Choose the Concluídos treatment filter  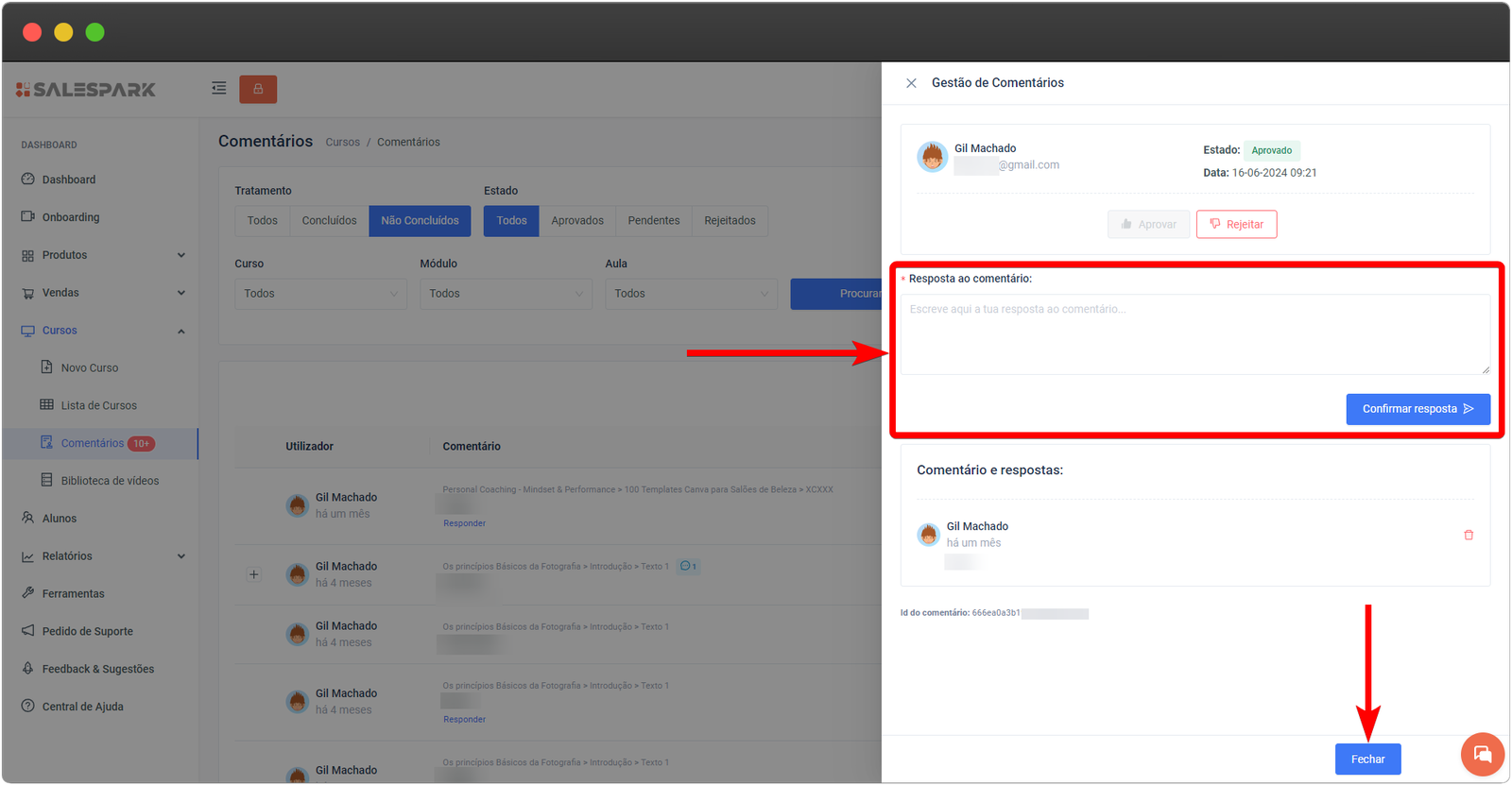[x=329, y=221]
